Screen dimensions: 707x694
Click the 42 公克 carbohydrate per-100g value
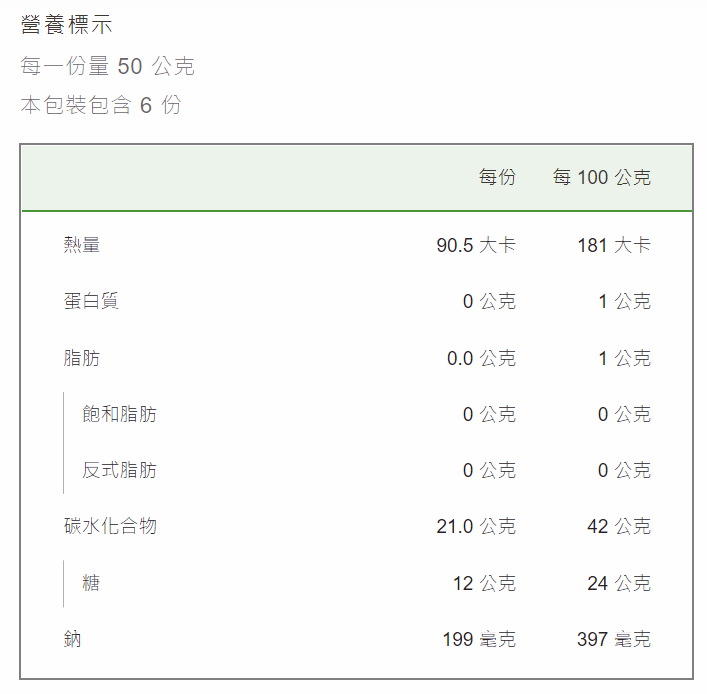[619, 526]
